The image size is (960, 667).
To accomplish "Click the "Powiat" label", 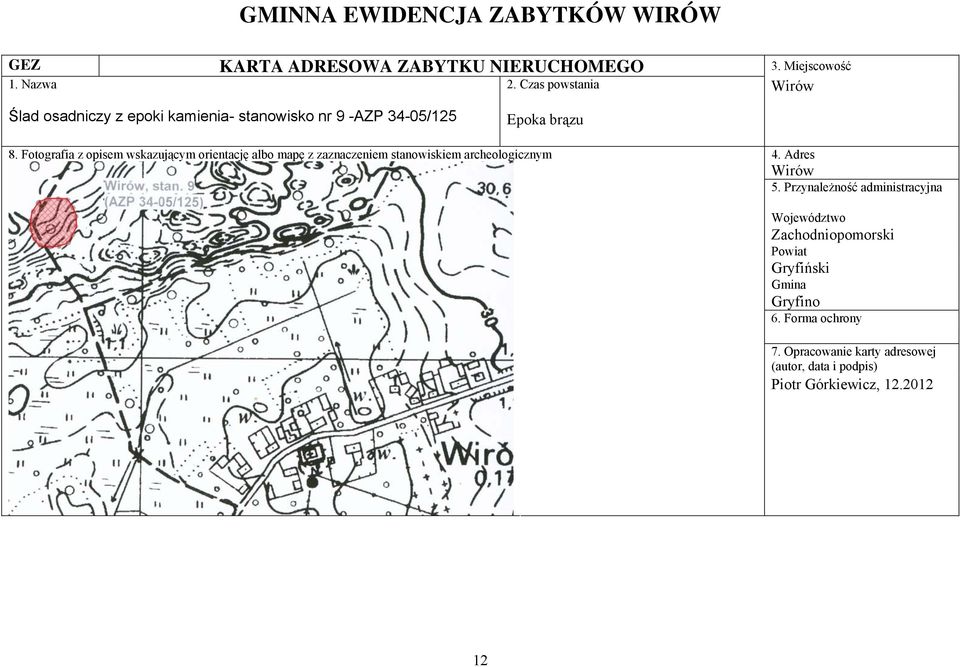I will 789,251.
